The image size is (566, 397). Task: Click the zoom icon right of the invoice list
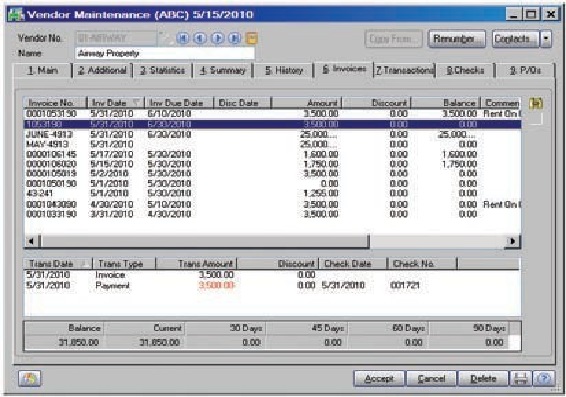536,104
